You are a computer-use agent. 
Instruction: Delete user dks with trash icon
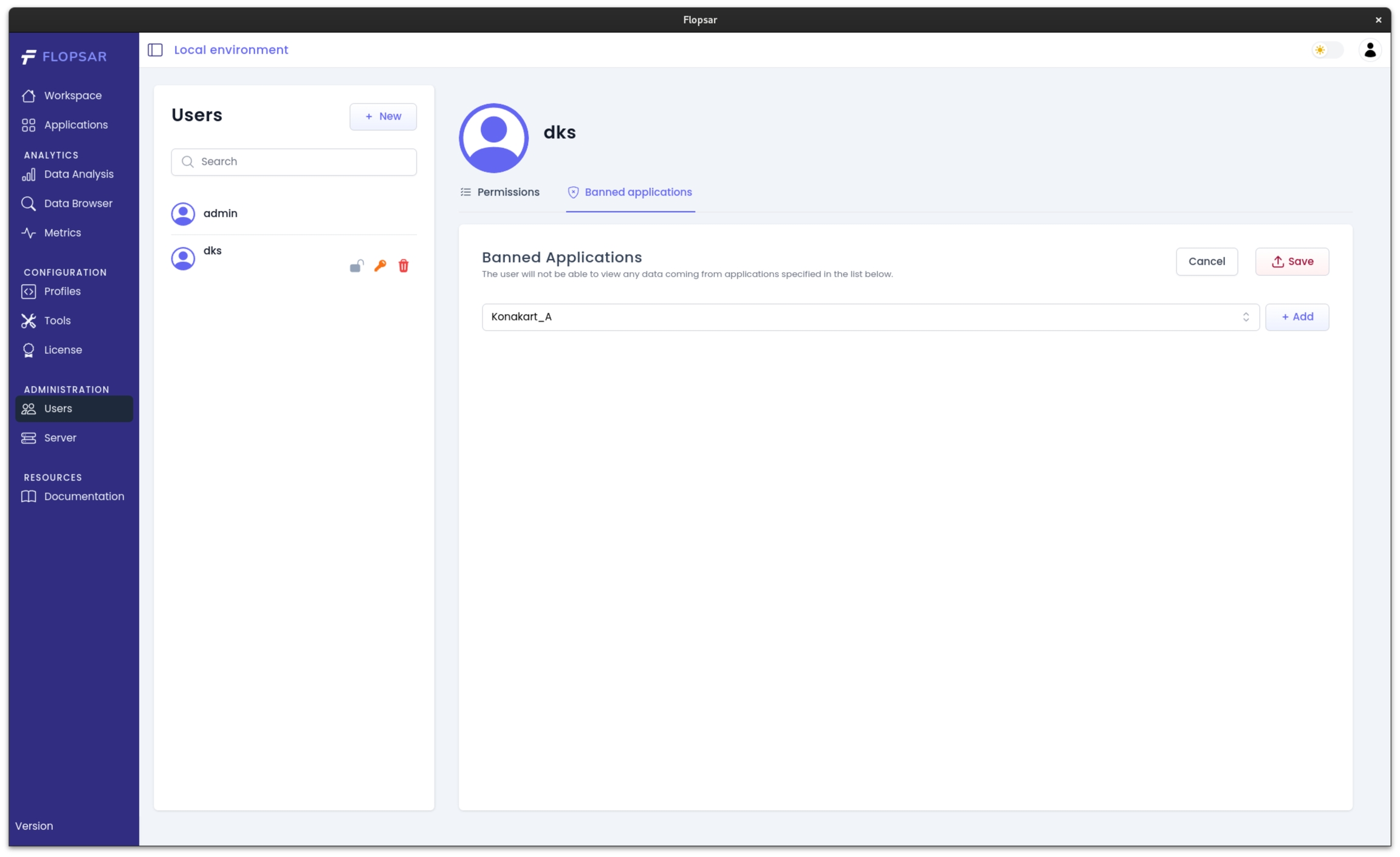coord(403,266)
